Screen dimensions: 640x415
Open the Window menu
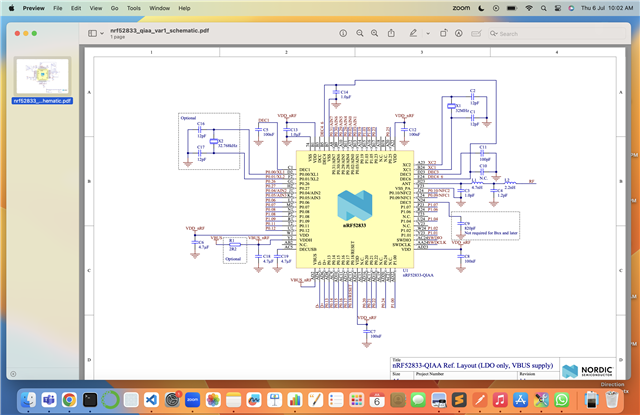[x=159, y=8]
